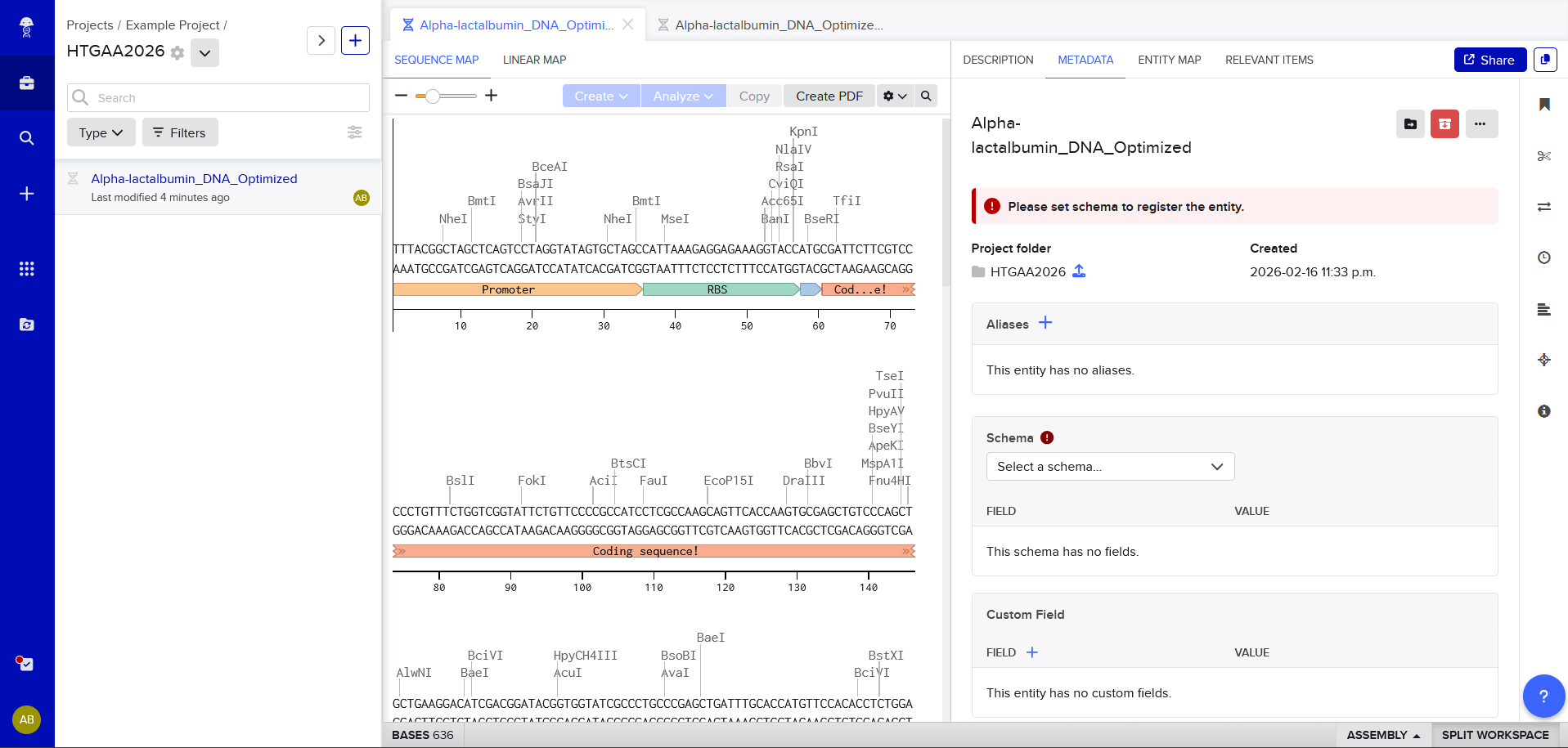Open the information panel icon
Viewport: 1568px width, 748px height.
click(1544, 411)
